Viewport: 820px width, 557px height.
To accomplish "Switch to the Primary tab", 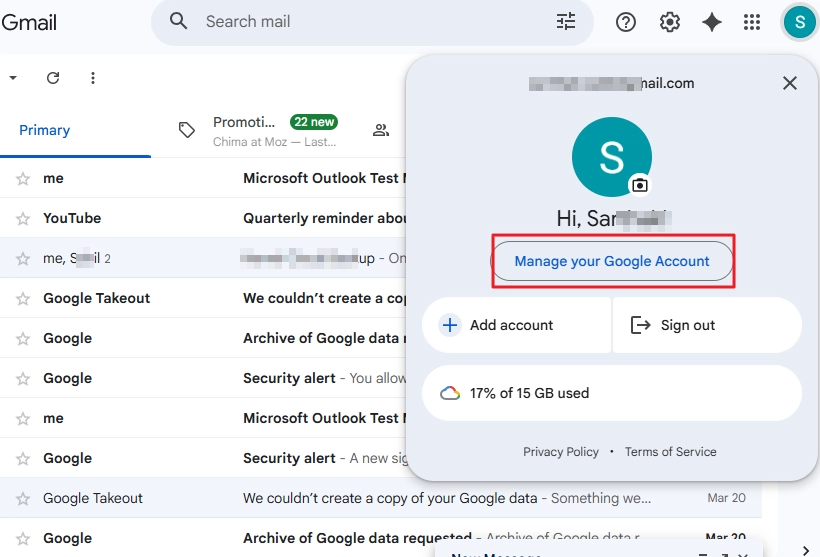I will click(x=75, y=130).
